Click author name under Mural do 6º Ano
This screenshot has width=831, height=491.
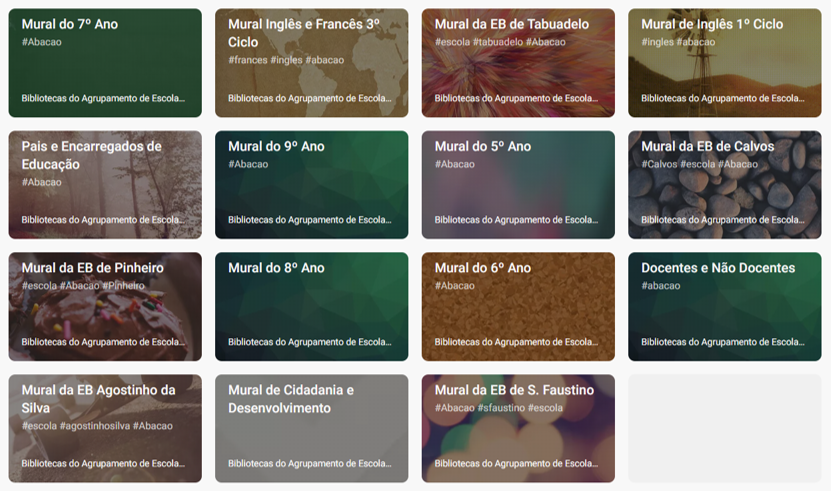tap(516, 342)
